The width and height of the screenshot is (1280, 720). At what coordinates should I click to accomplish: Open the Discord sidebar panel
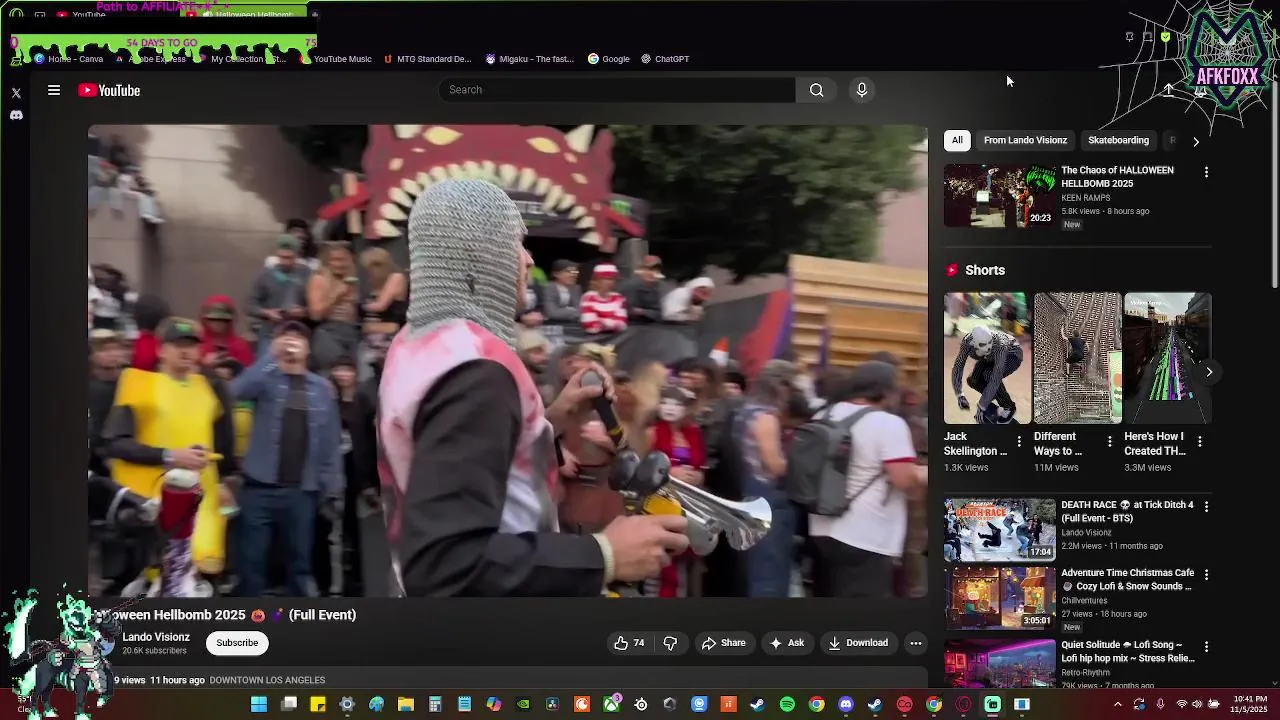[x=16, y=115]
